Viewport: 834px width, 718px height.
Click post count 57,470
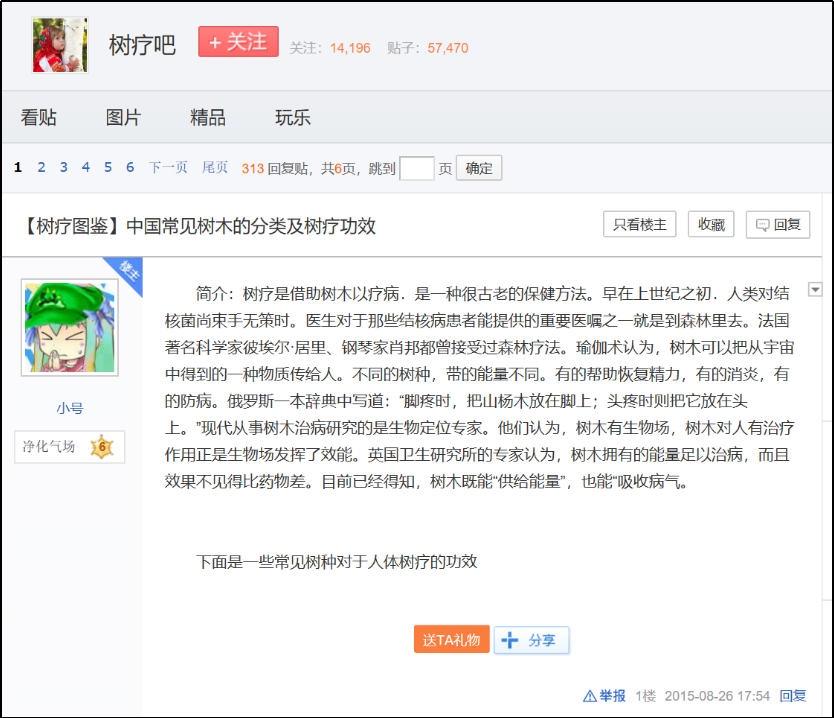(448, 48)
